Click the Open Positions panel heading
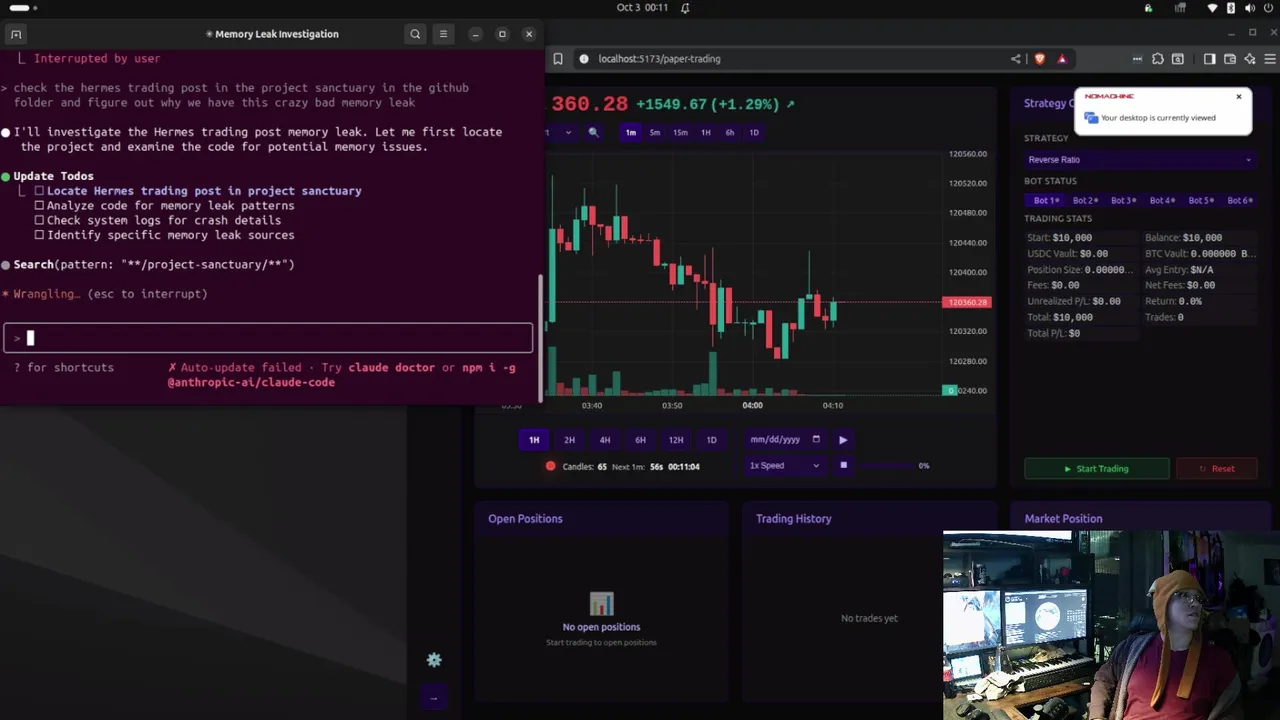Screen dimensions: 1280x720 pos(525,519)
